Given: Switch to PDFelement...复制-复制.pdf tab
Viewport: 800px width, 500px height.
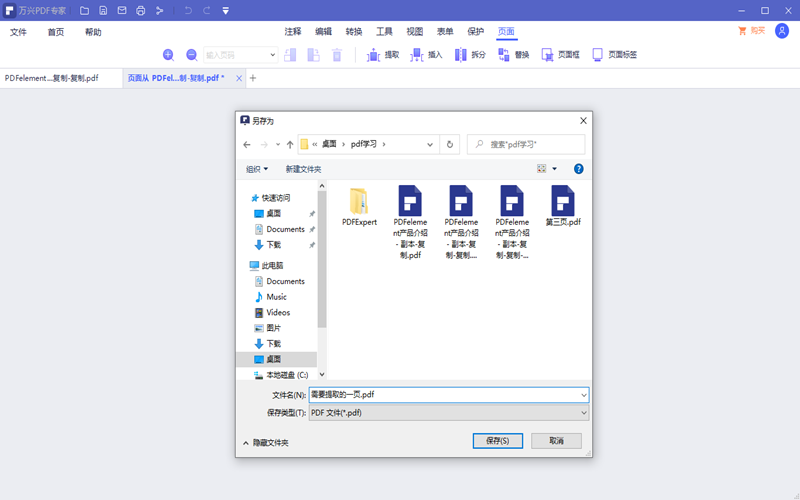Looking at the screenshot, I should 52,78.
